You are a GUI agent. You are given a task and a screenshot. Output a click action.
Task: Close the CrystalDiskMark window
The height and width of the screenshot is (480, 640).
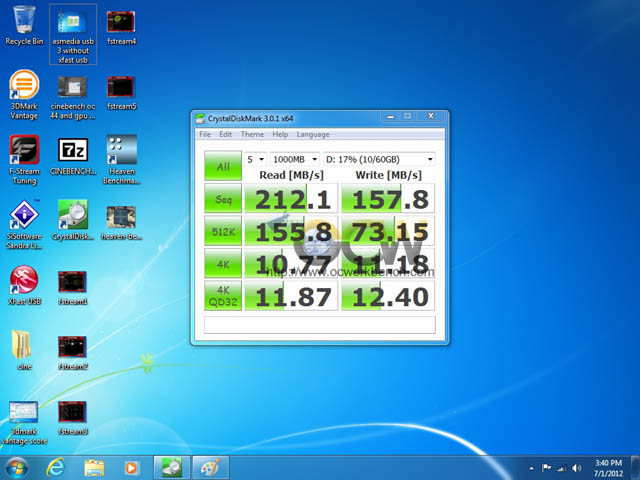pyautogui.click(x=430, y=116)
